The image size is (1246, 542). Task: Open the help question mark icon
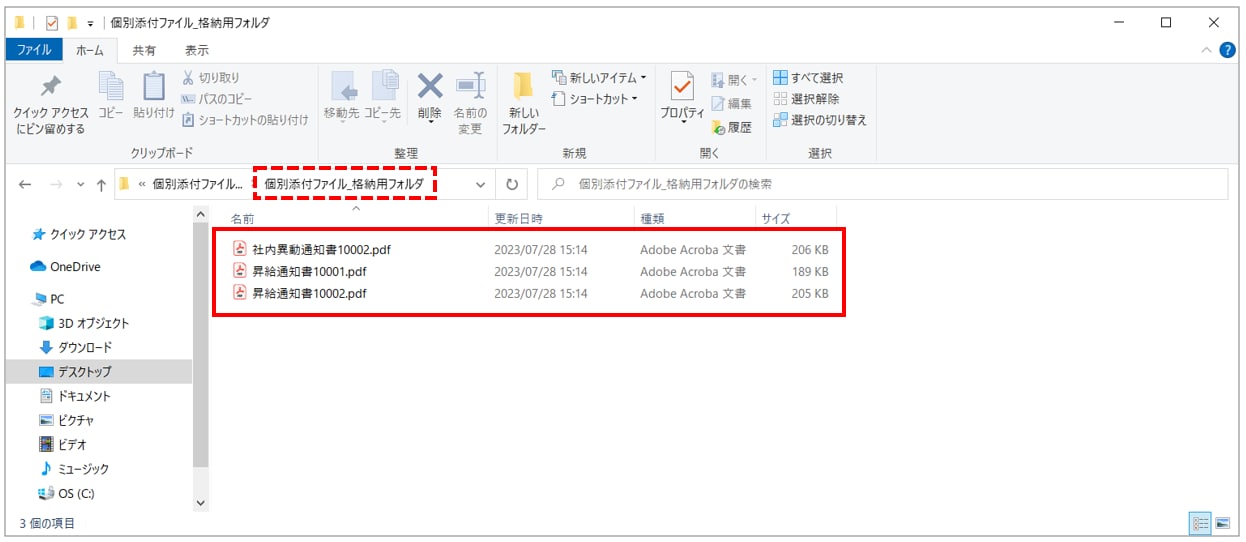[x=1227, y=50]
